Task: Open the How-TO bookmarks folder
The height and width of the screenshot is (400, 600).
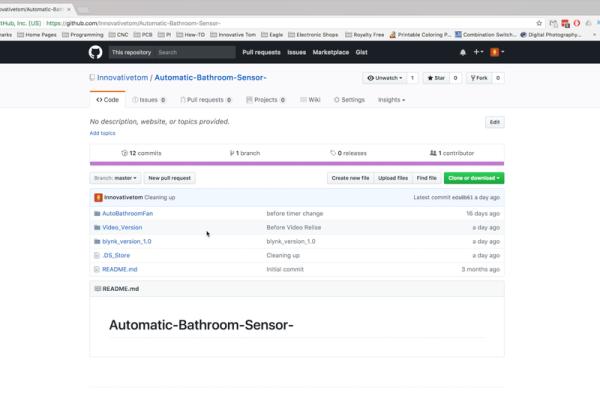Action: (191, 35)
